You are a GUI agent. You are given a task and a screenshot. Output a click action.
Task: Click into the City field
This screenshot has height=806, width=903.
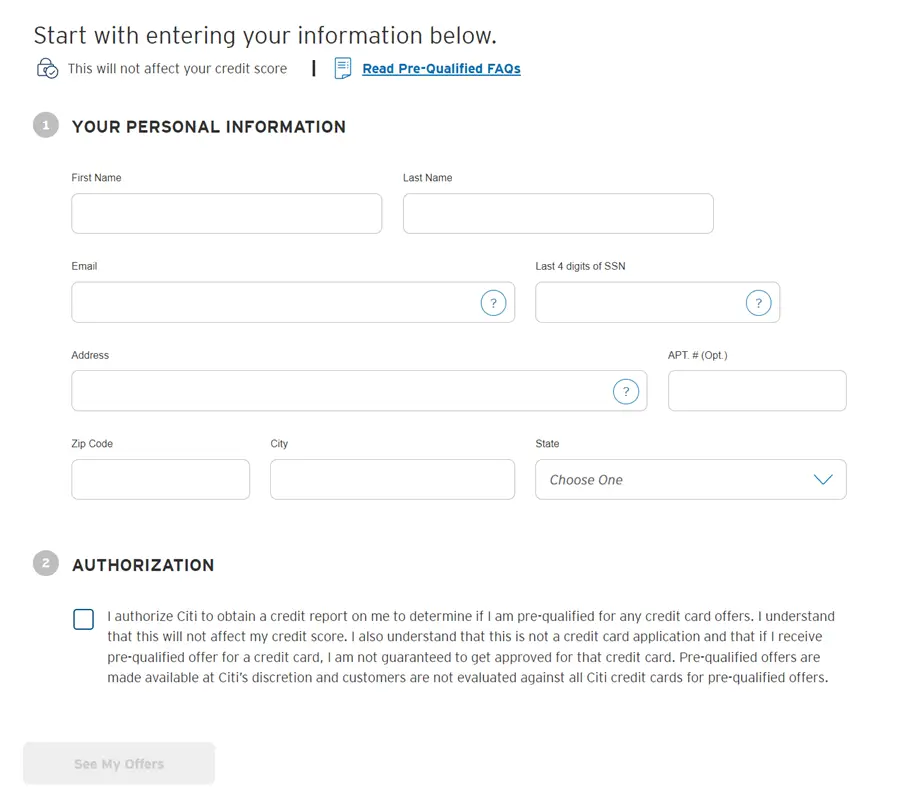[392, 480]
